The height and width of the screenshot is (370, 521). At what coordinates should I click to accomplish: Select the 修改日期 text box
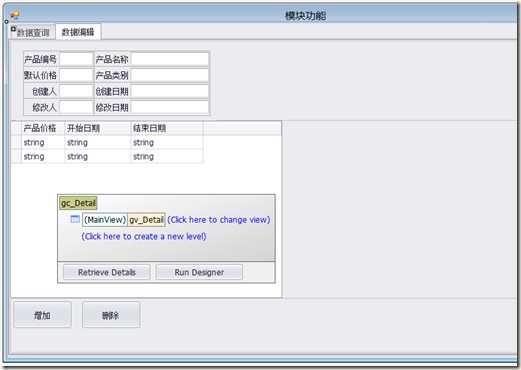(x=170, y=107)
